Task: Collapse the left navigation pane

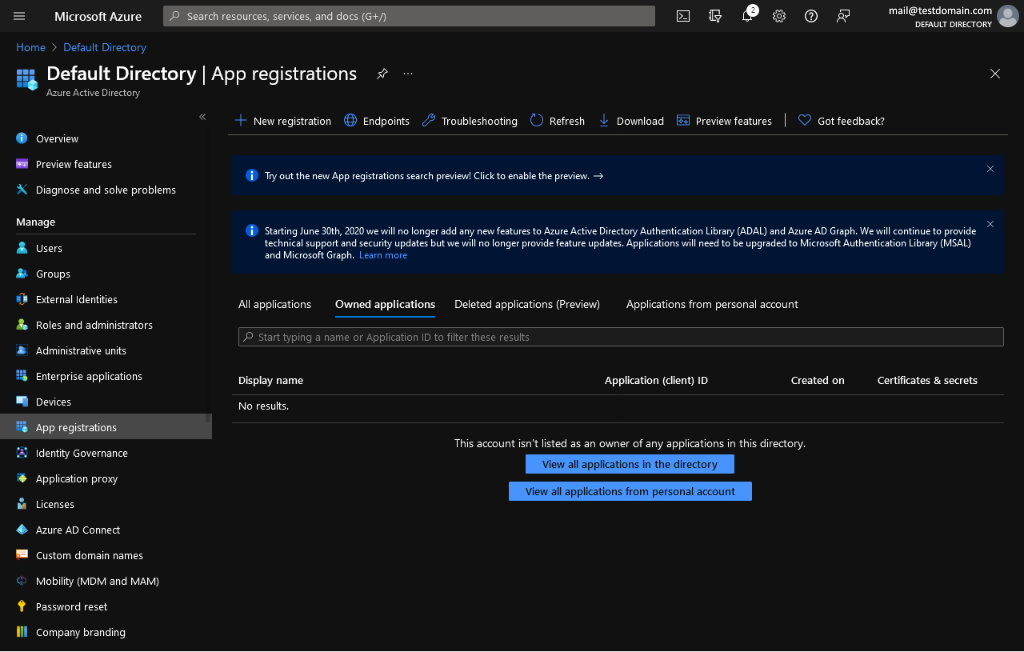Action: tap(202, 116)
